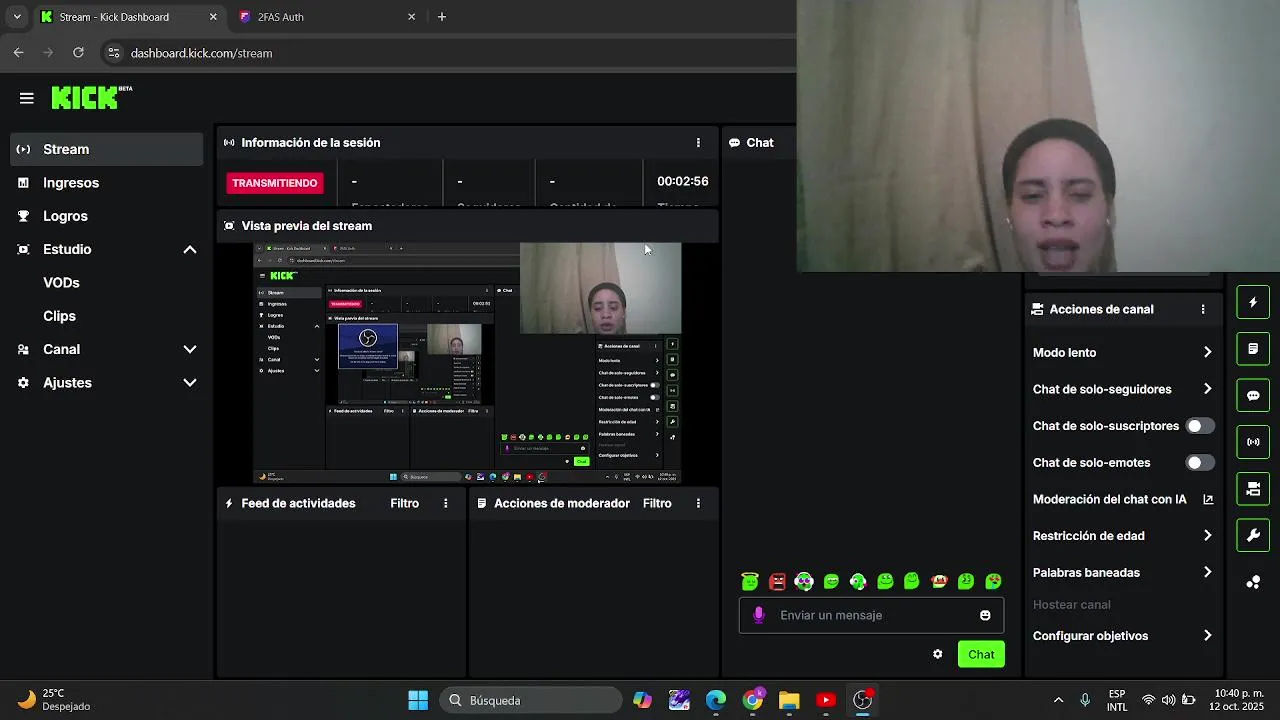Toggle the lightning bolt widget button
The image size is (1280, 720).
[1253, 302]
